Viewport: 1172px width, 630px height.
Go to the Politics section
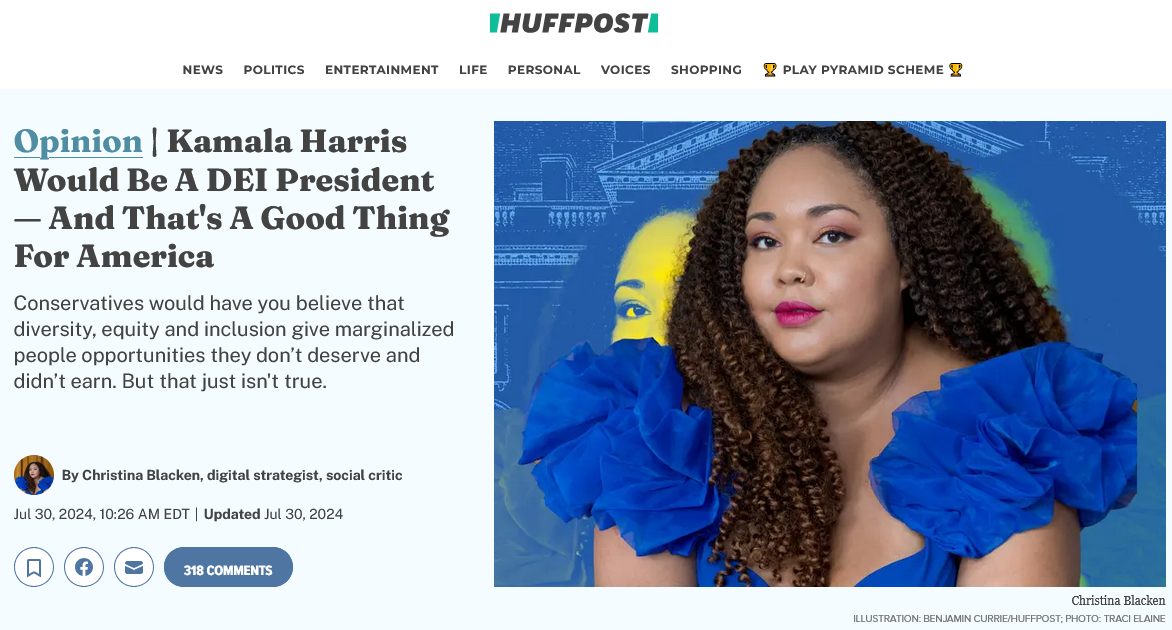coord(274,70)
